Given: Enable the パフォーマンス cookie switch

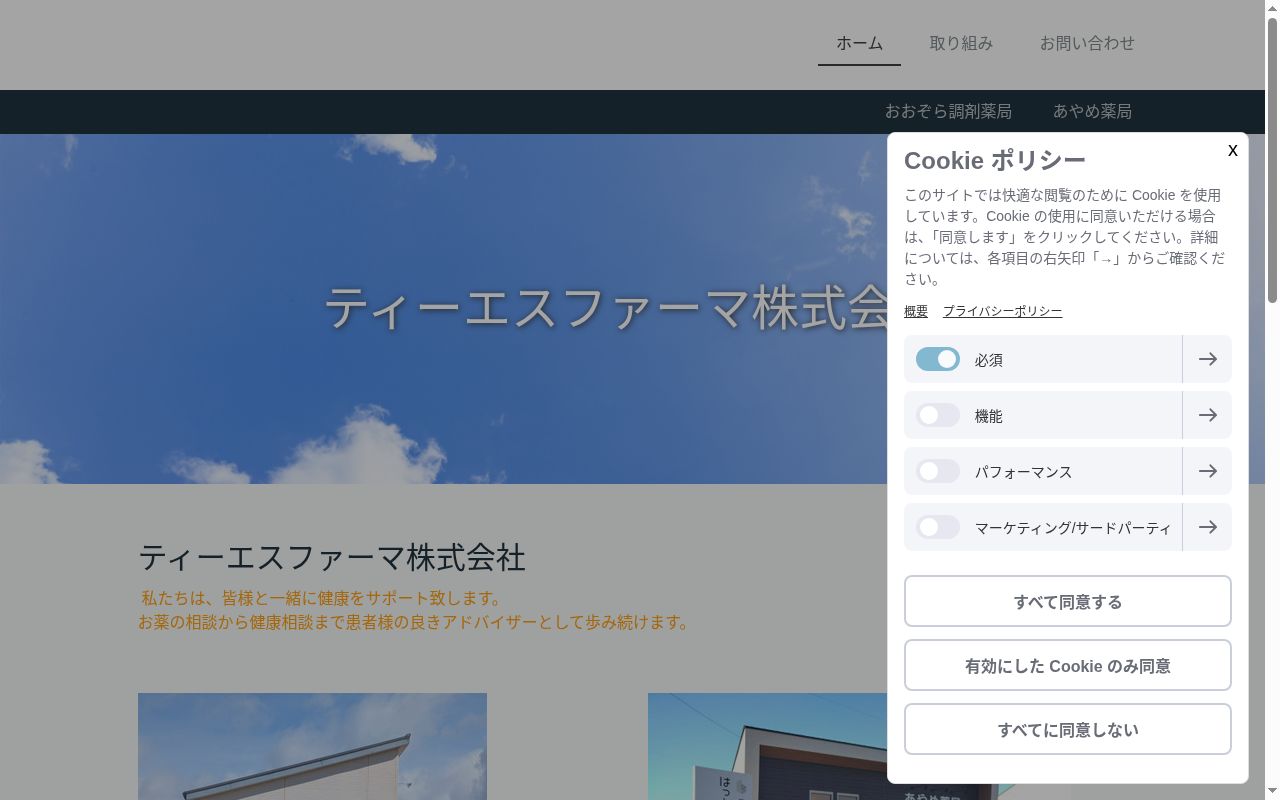Looking at the screenshot, I should pyautogui.click(x=938, y=471).
